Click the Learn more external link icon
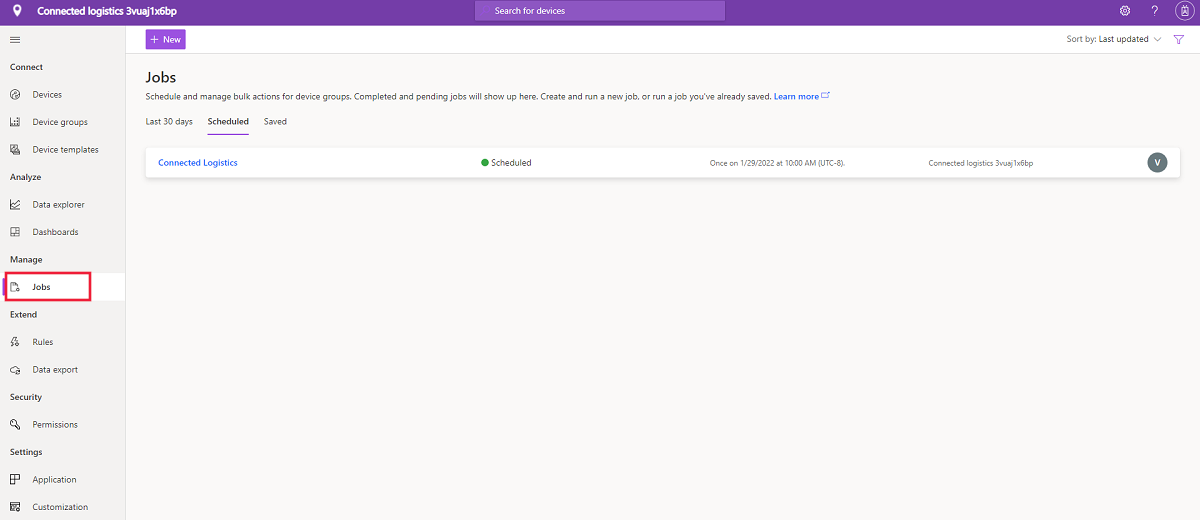1200x520 pixels. (826, 96)
